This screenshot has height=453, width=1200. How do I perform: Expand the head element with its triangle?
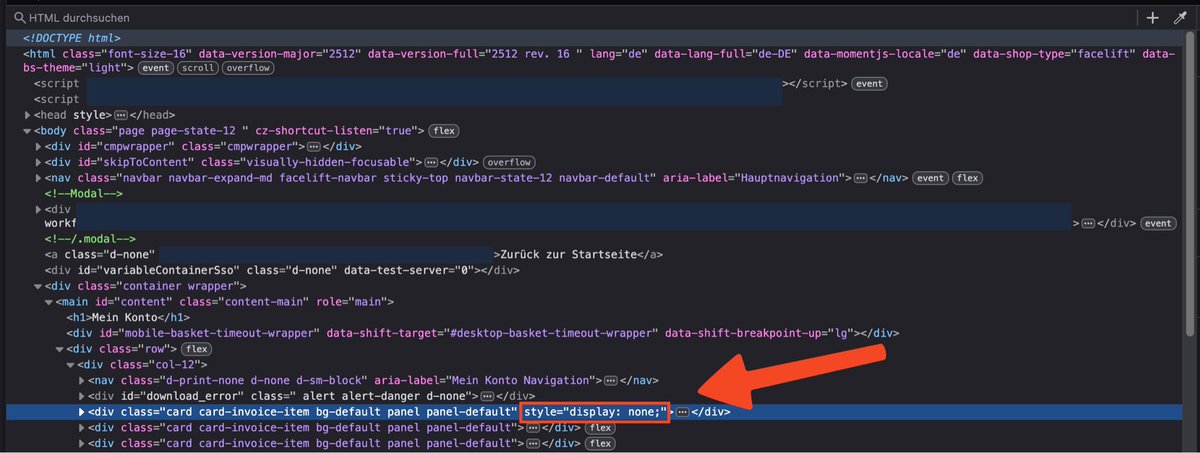(x=27, y=115)
